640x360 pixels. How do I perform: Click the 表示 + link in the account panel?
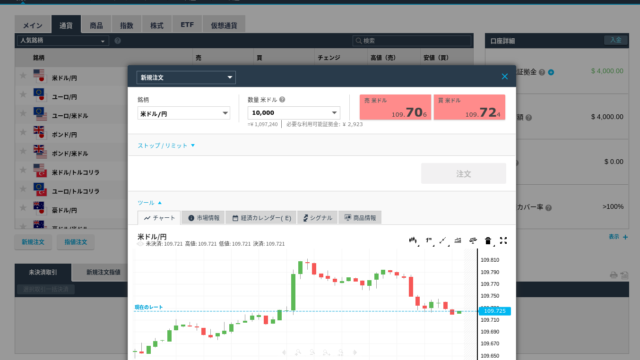[x=618, y=237]
